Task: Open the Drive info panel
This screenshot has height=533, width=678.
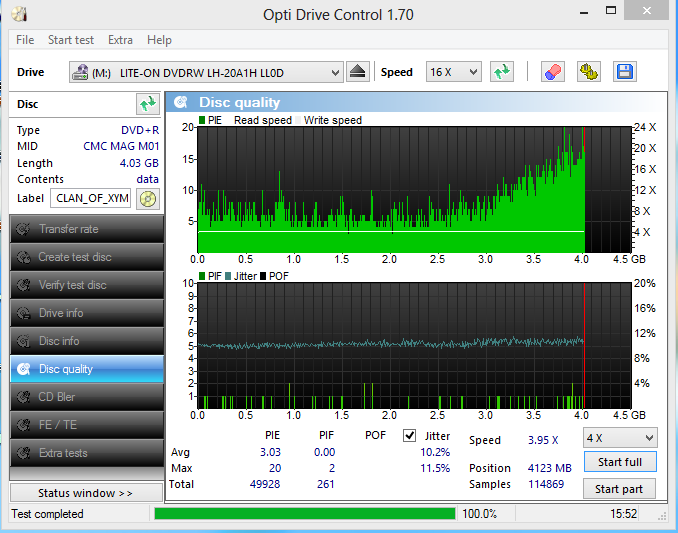Action: [x=86, y=313]
